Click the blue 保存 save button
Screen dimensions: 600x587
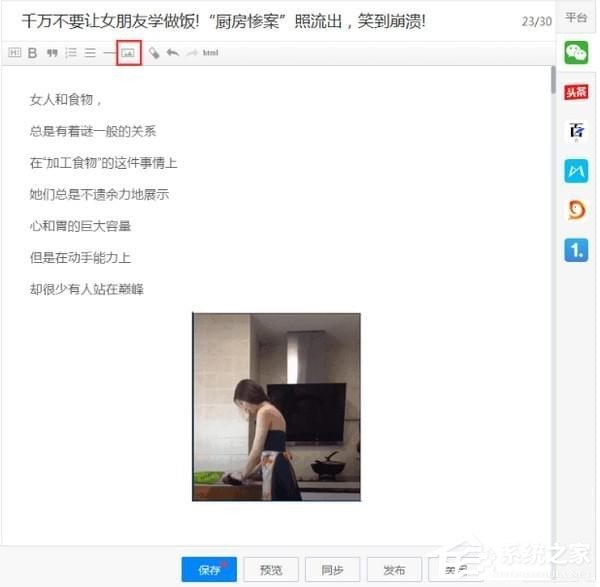pos(209,569)
